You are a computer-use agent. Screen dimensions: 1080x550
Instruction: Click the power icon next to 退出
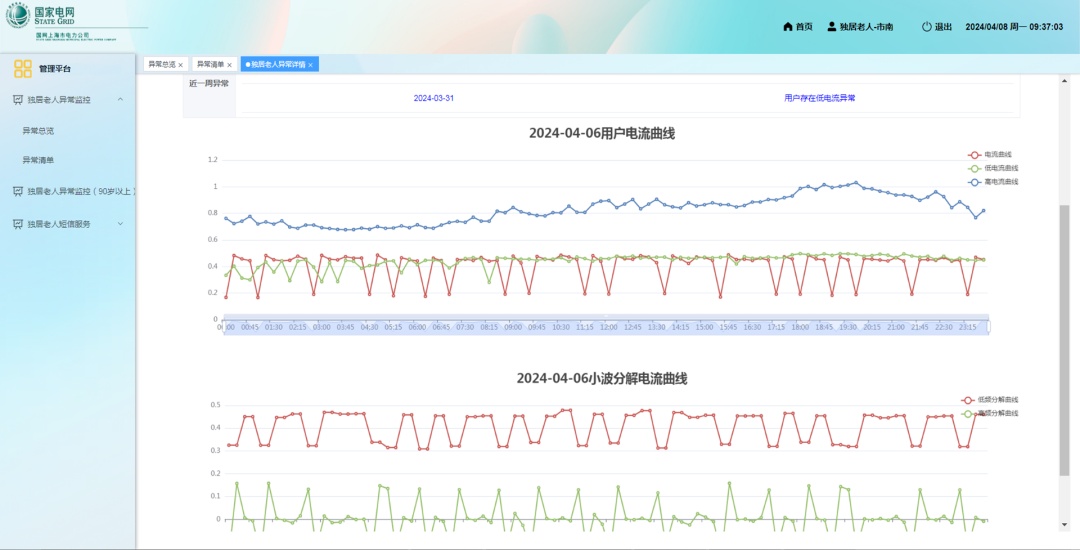pyautogui.click(x=926, y=27)
